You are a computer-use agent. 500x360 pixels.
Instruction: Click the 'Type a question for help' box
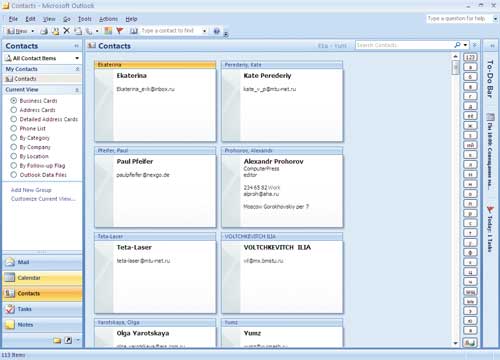pyautogui.click(x=459, y=19)
